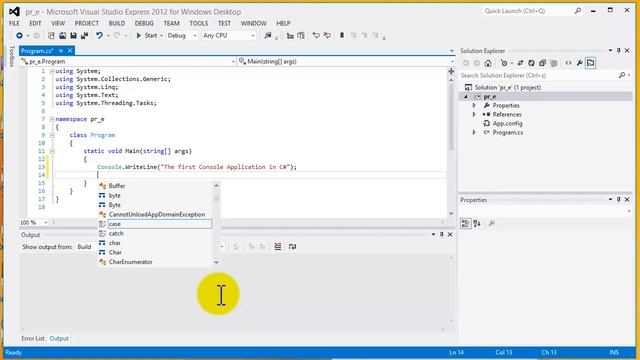Collapse the namespace pr_e outlining region
The image size is (640, 360).
52,119
